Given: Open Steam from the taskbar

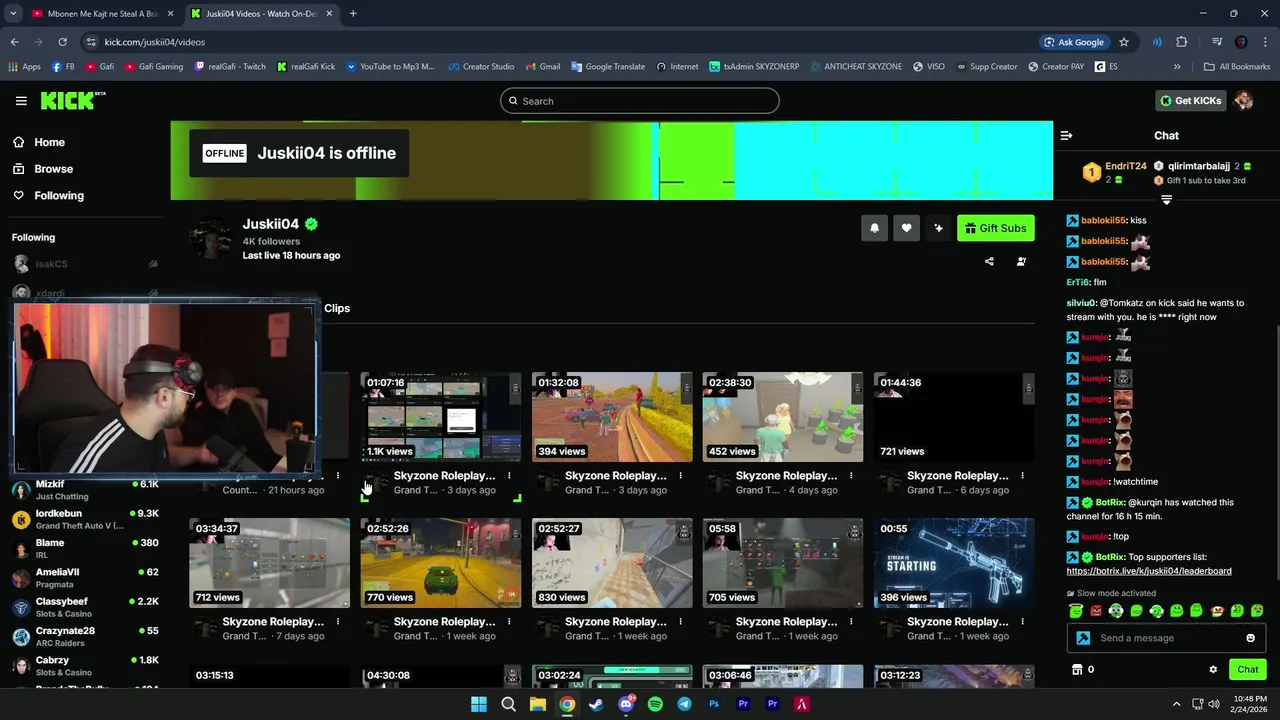Looking at the screenshot, I should 596,704.
